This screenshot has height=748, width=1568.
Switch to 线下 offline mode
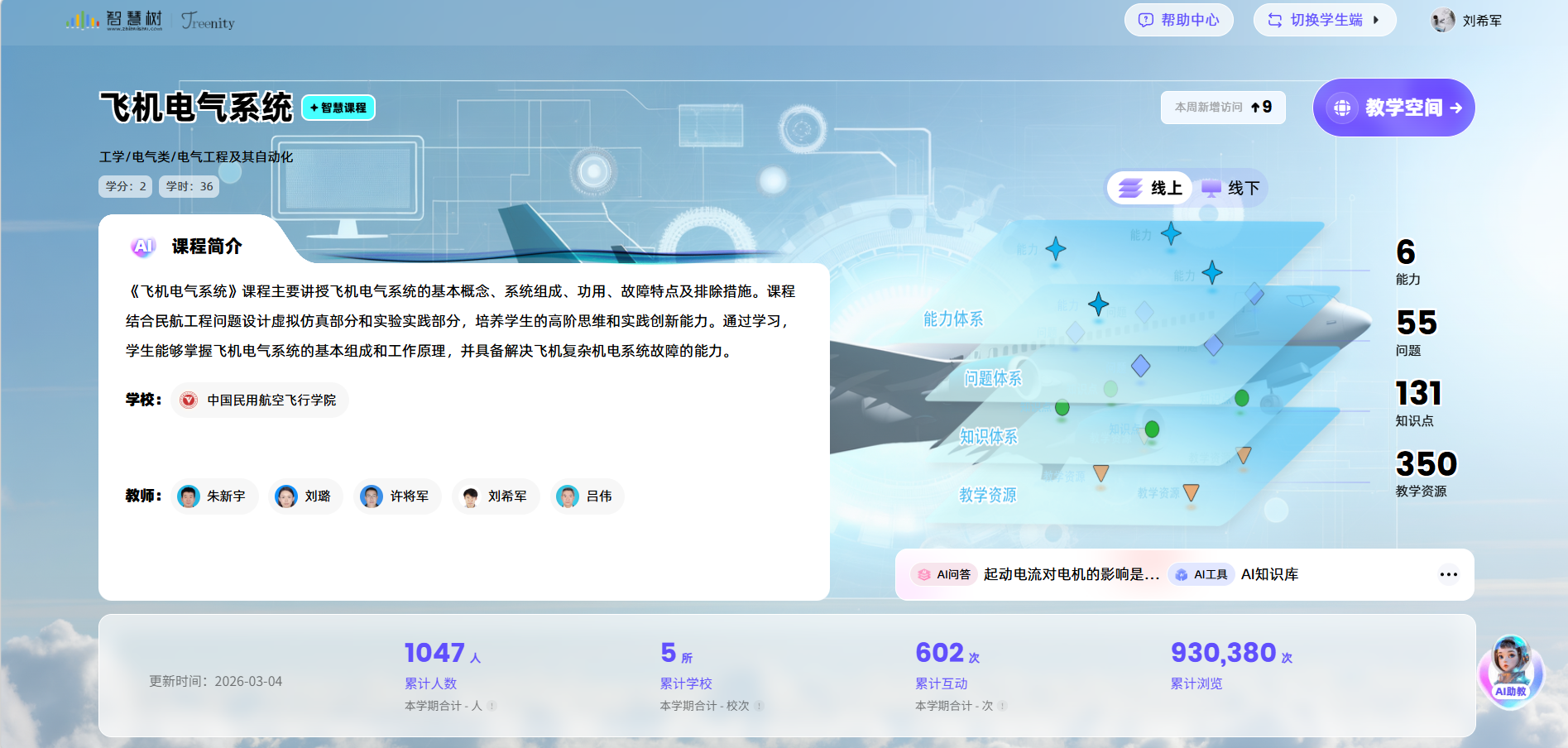(x=1230, y=189)
